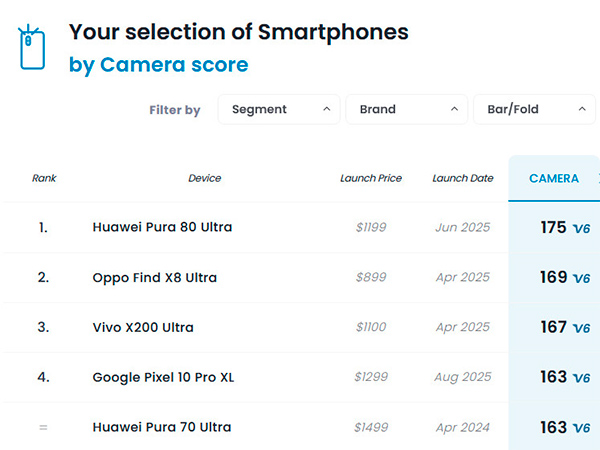This screenshot has width=600, height=450.
Task: Click V6 badge in Google Pixel 10 row
Action: click(x=581, y=378)
